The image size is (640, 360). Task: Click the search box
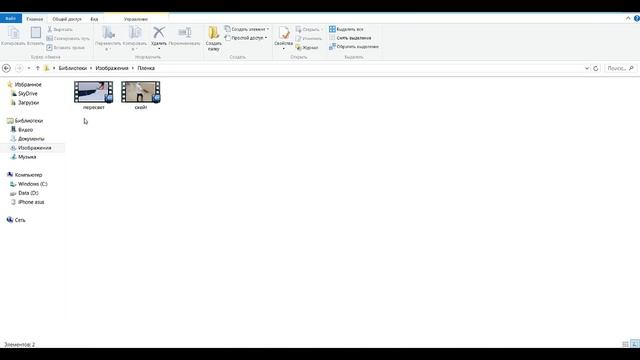pyautogui.click(x=620, y=68)
